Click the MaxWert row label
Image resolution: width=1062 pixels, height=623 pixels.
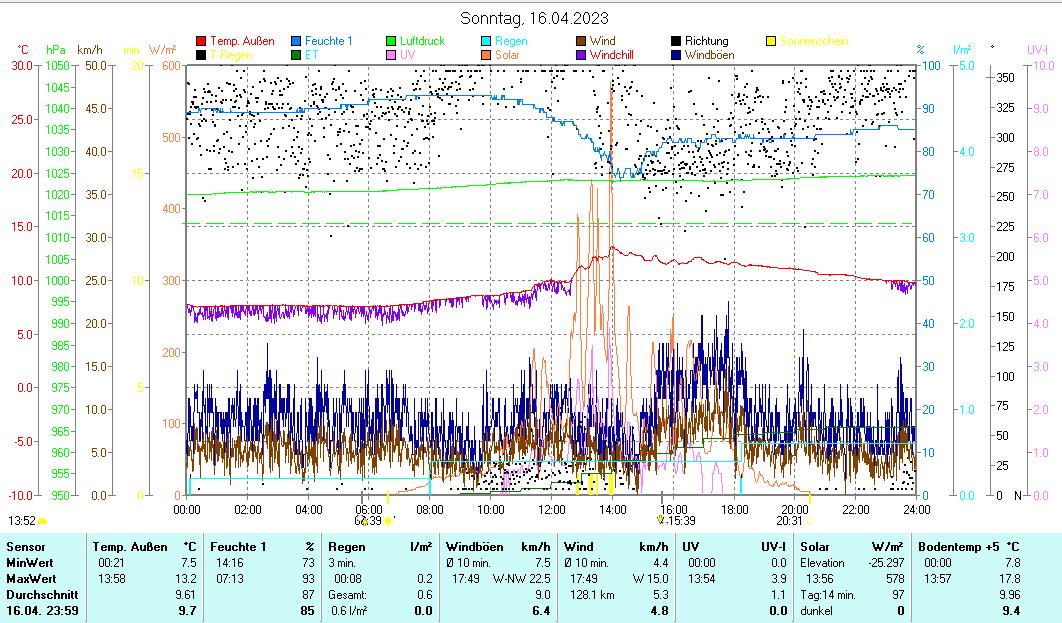coord(30,579)
